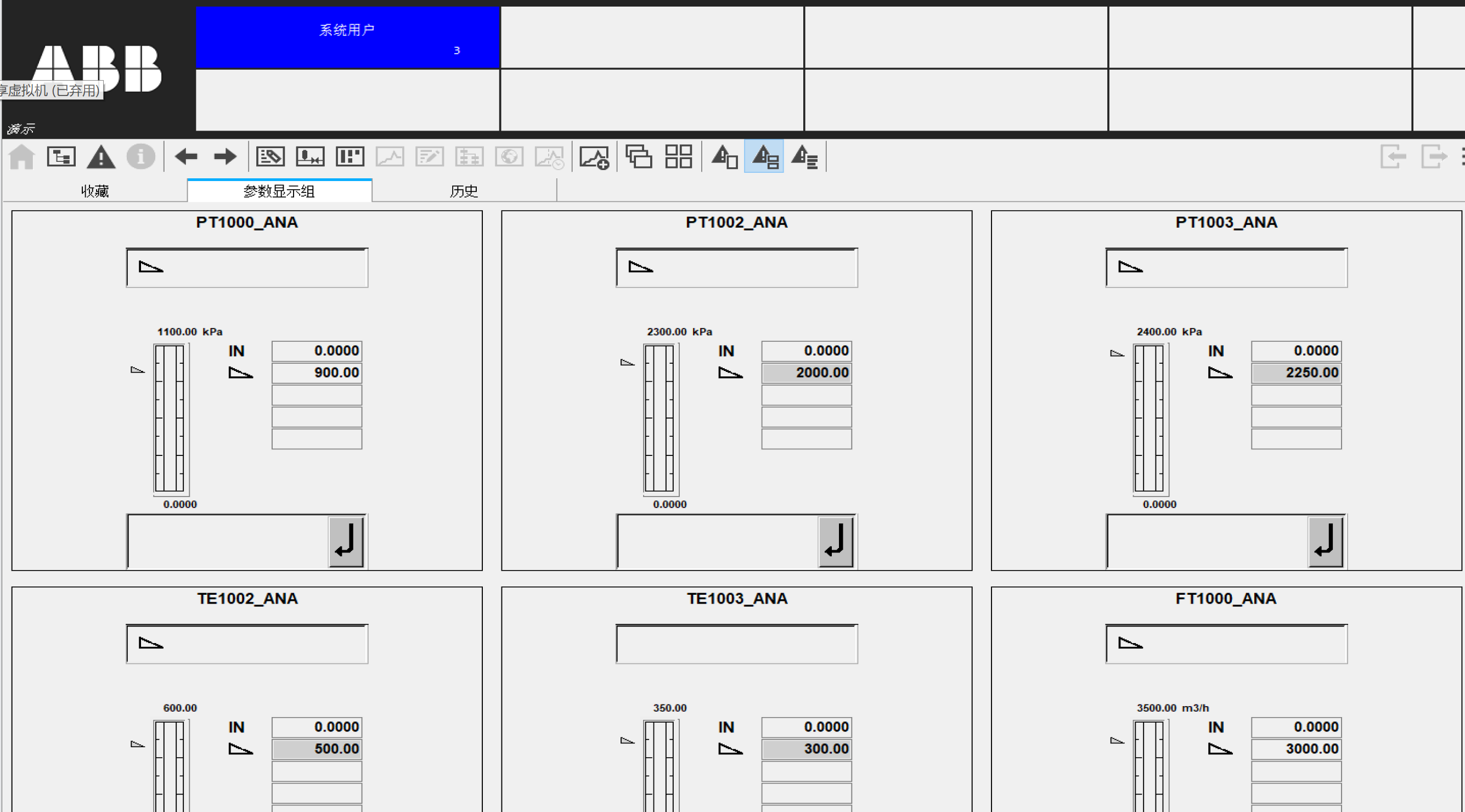Open the tag display toolbar icon

click(270, 156)
